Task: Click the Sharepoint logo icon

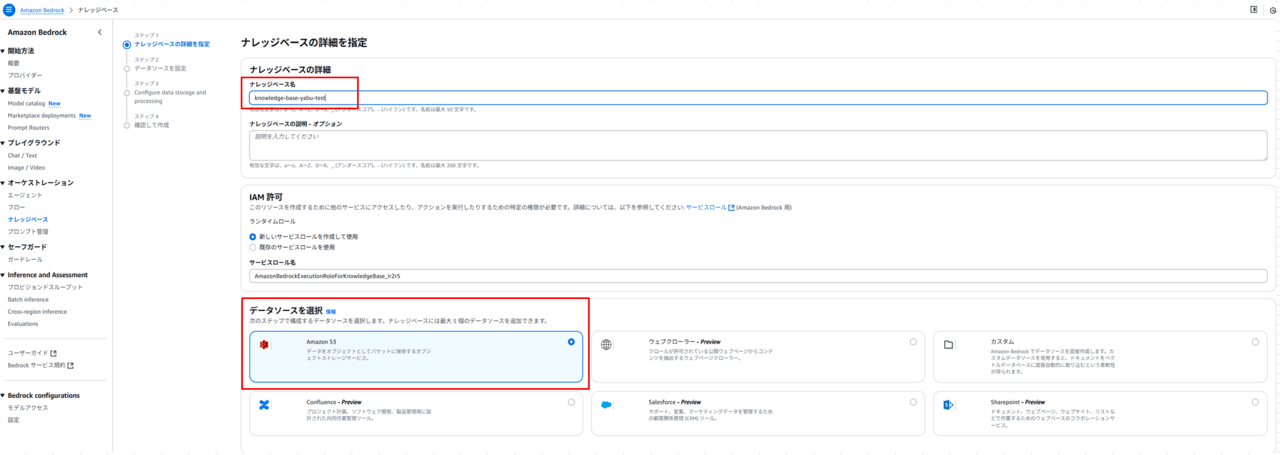Action: (948, 404)
